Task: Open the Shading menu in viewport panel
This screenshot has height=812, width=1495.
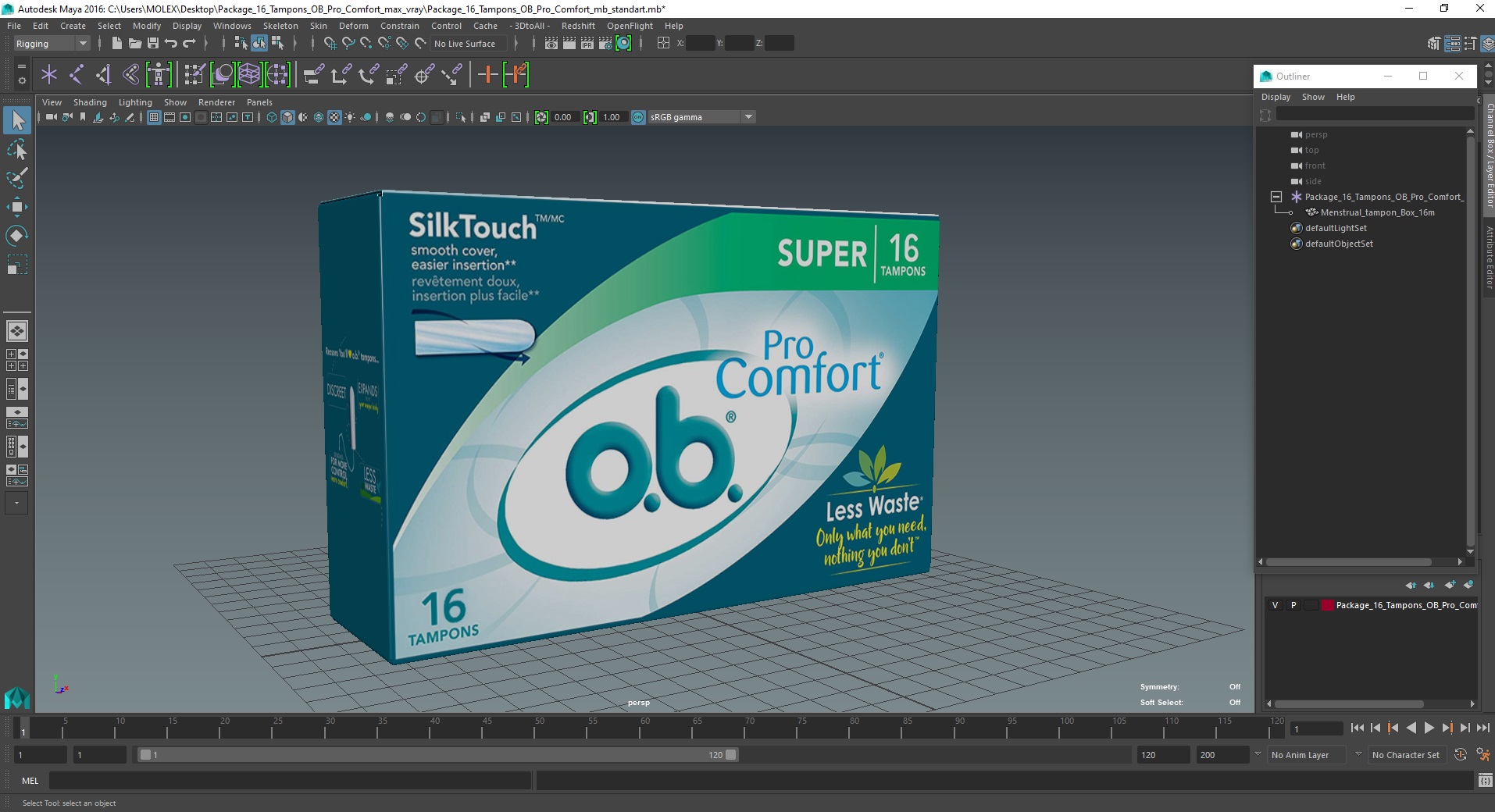Action: point(90,102)
